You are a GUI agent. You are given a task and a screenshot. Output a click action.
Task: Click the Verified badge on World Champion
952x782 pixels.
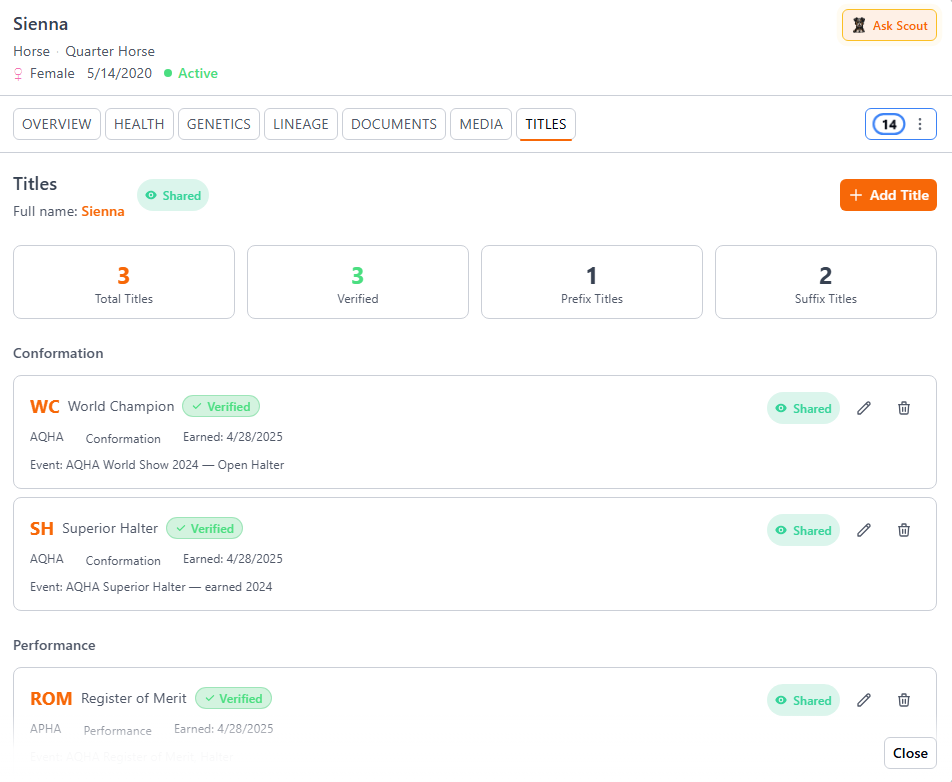[221, 406]
